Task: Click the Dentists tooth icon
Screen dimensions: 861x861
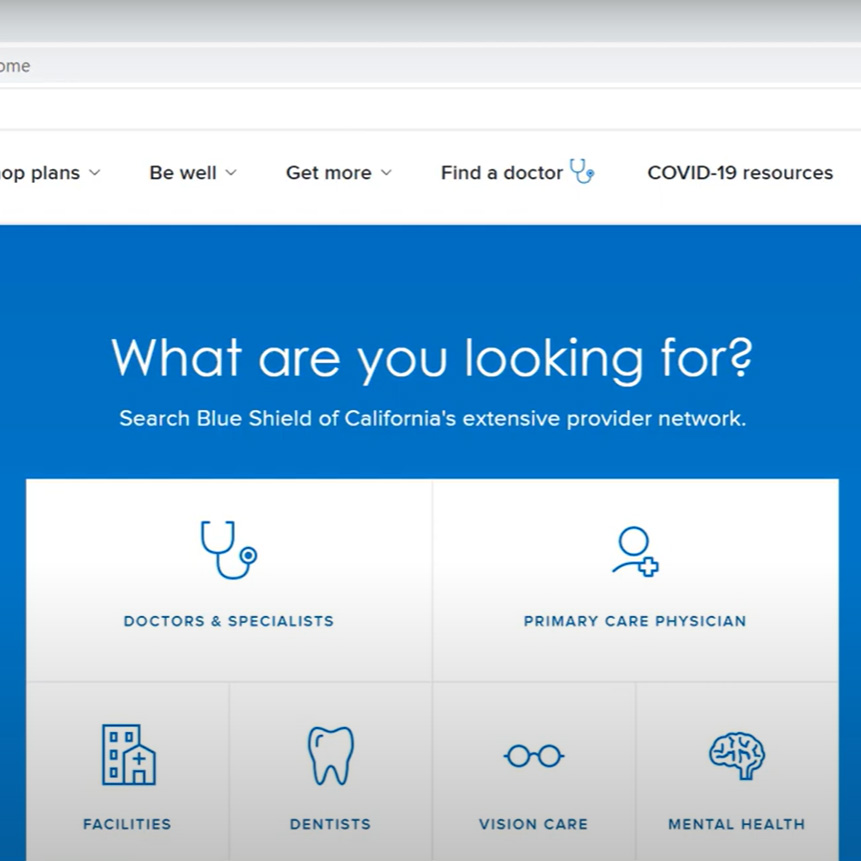Action: [330, 756]
